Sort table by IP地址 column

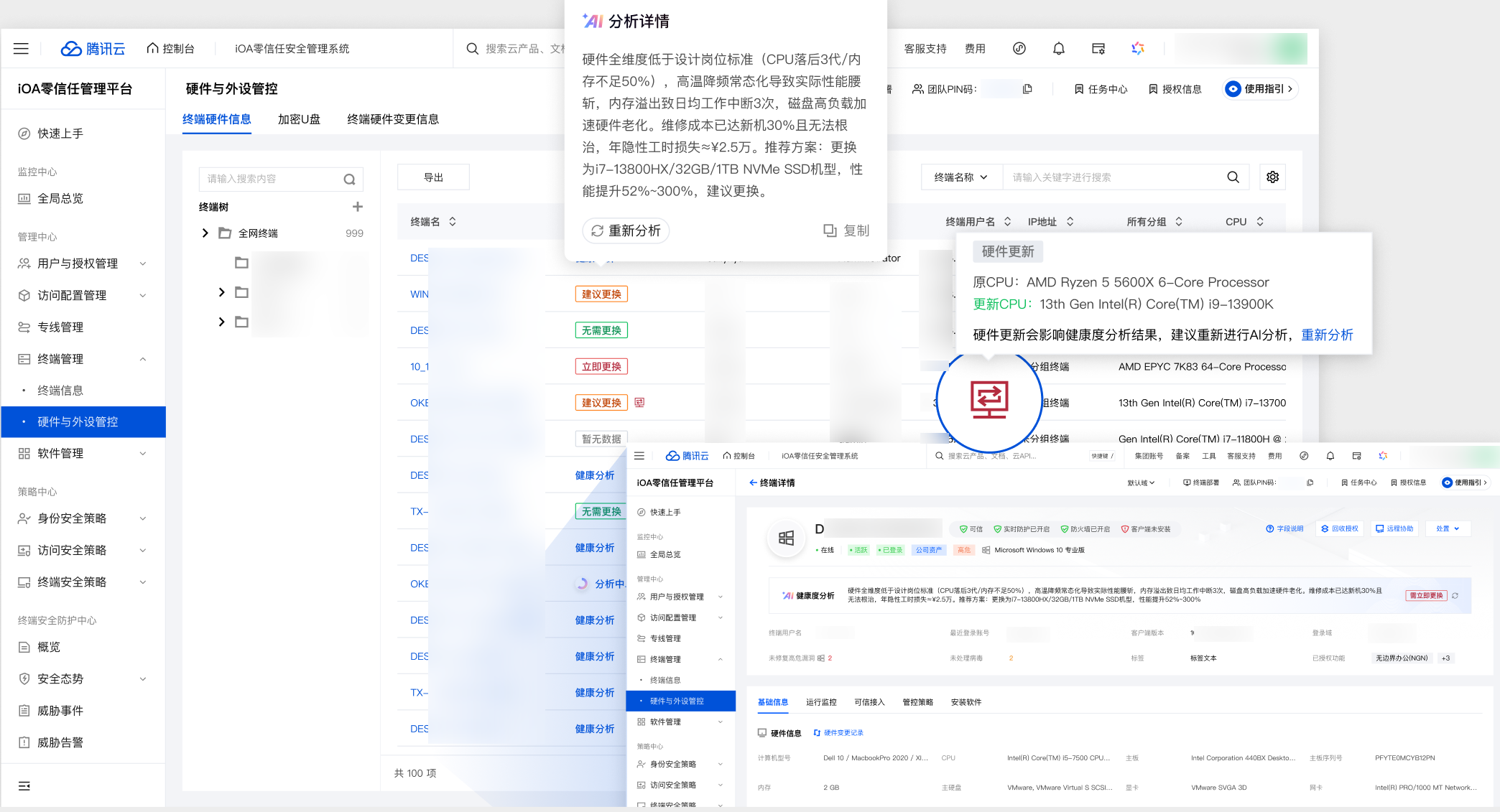click(1070, 222)
